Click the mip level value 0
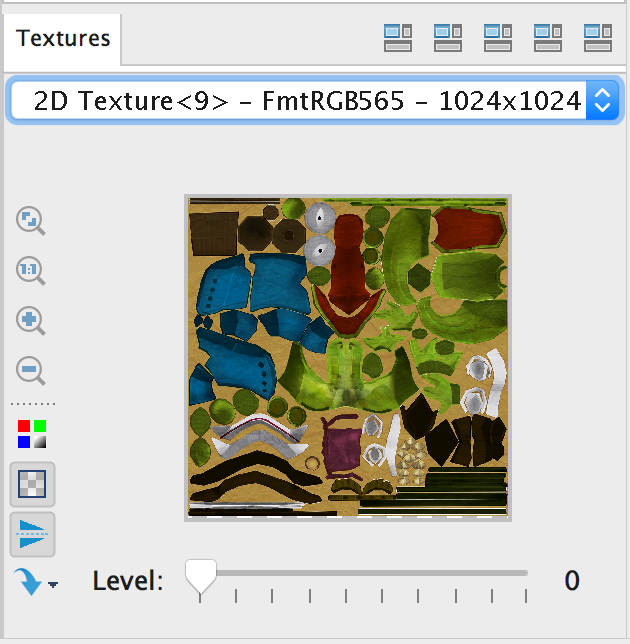The width and height of the screenshot is (630, 644). click(x=572, y=581)
